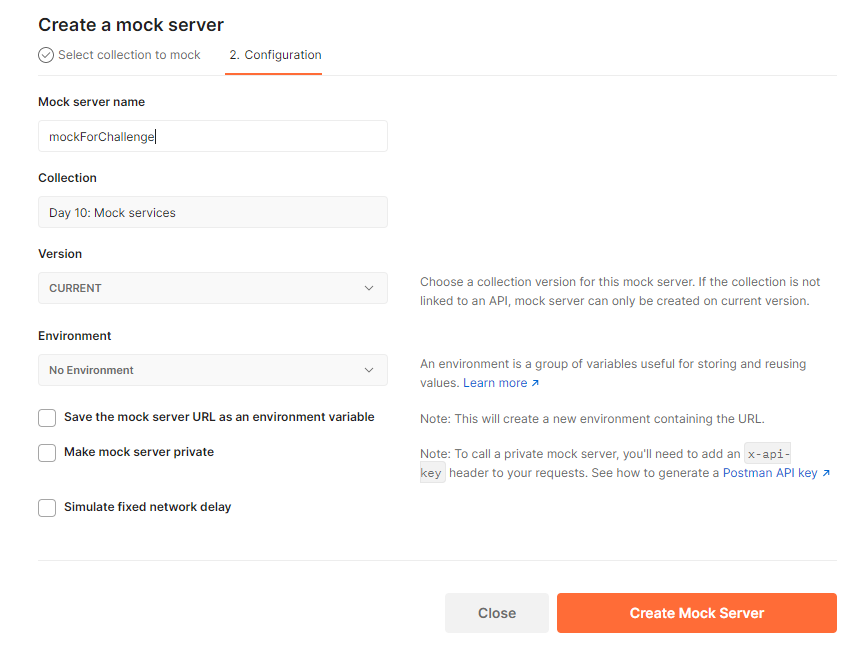Image resolution: width=851 pixels, height=645 pixels.
Task: Select the 2. Configuration tab
Action: click(x=275, y=55)
